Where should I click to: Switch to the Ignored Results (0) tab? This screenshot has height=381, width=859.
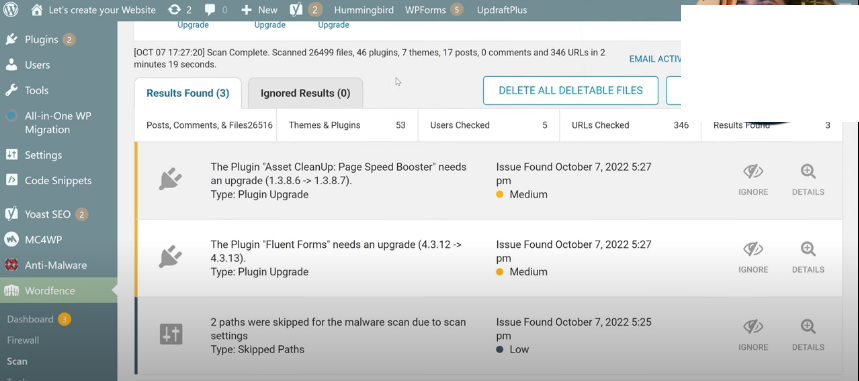coord(305,93)
